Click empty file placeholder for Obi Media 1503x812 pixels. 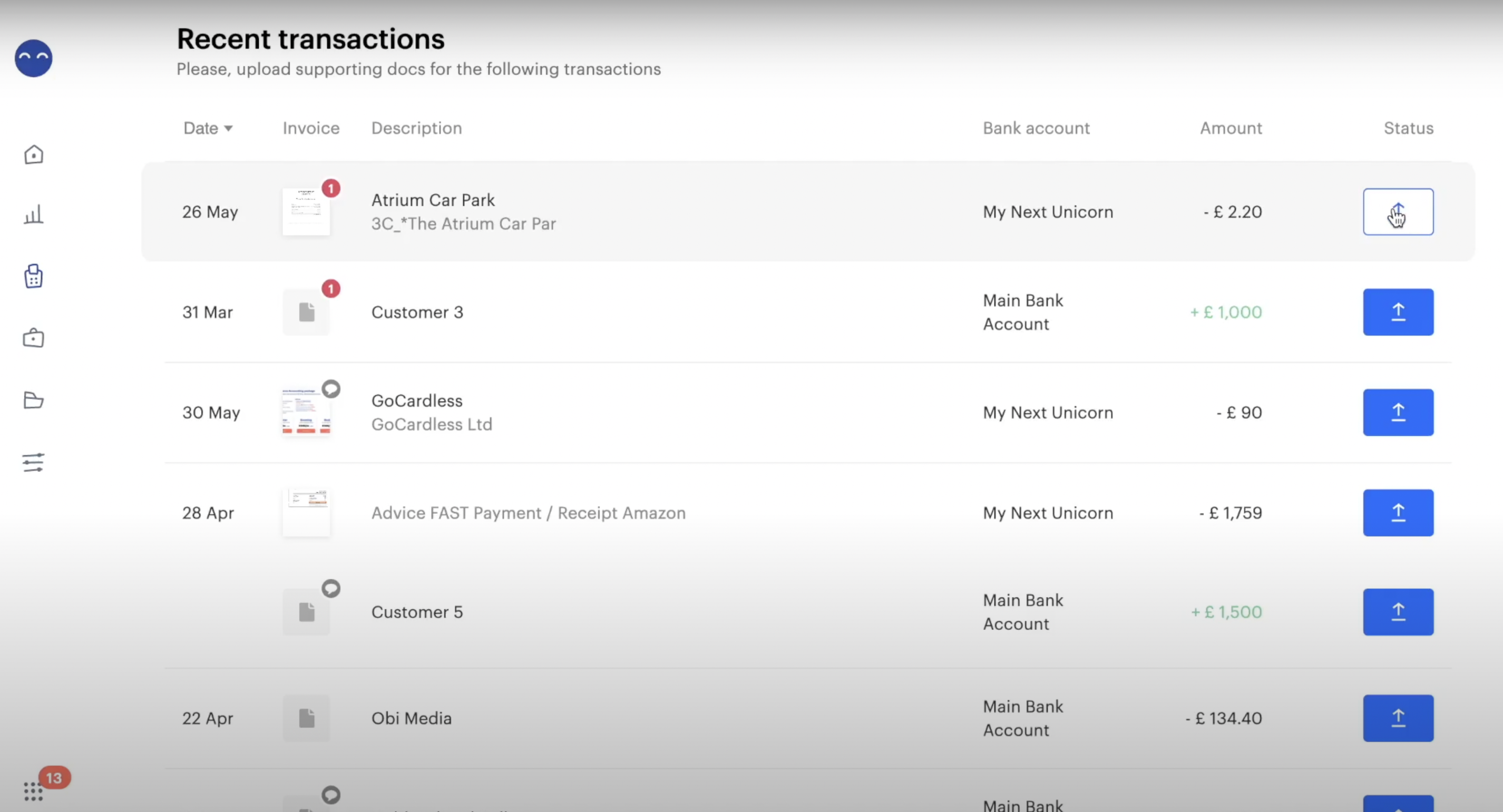point(306,718)
